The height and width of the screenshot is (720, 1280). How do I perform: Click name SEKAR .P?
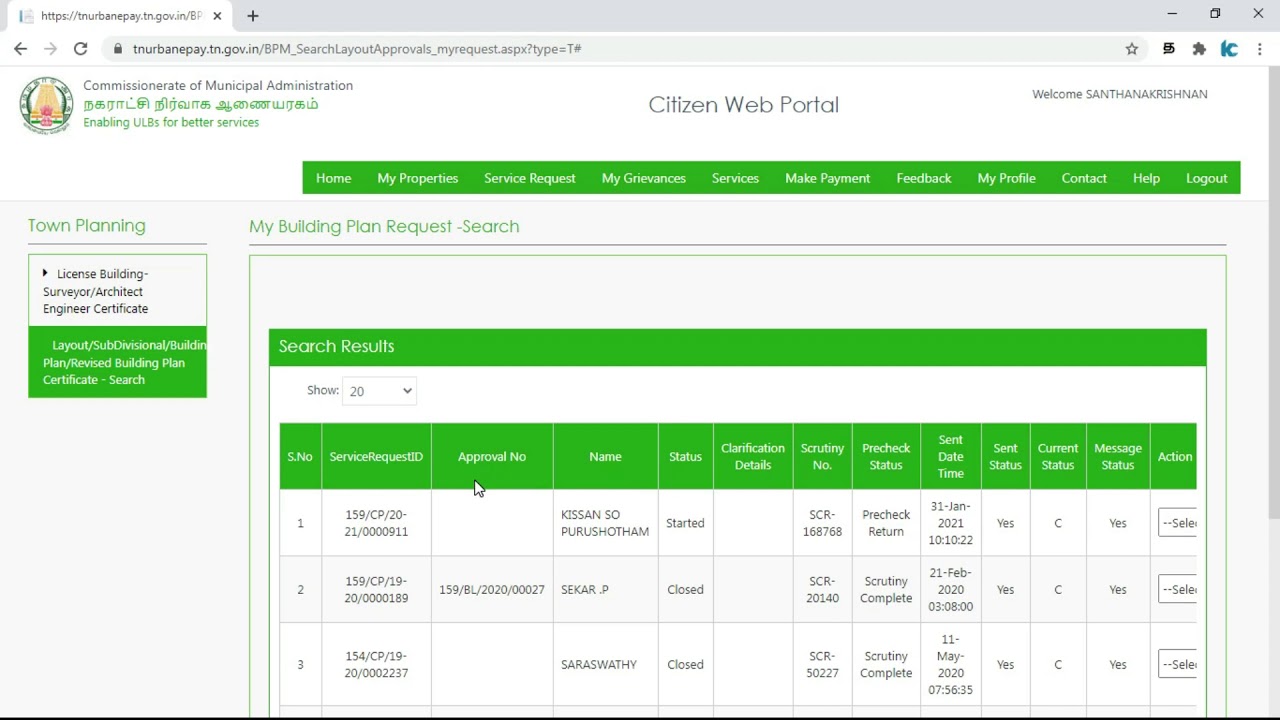point(585,589)
